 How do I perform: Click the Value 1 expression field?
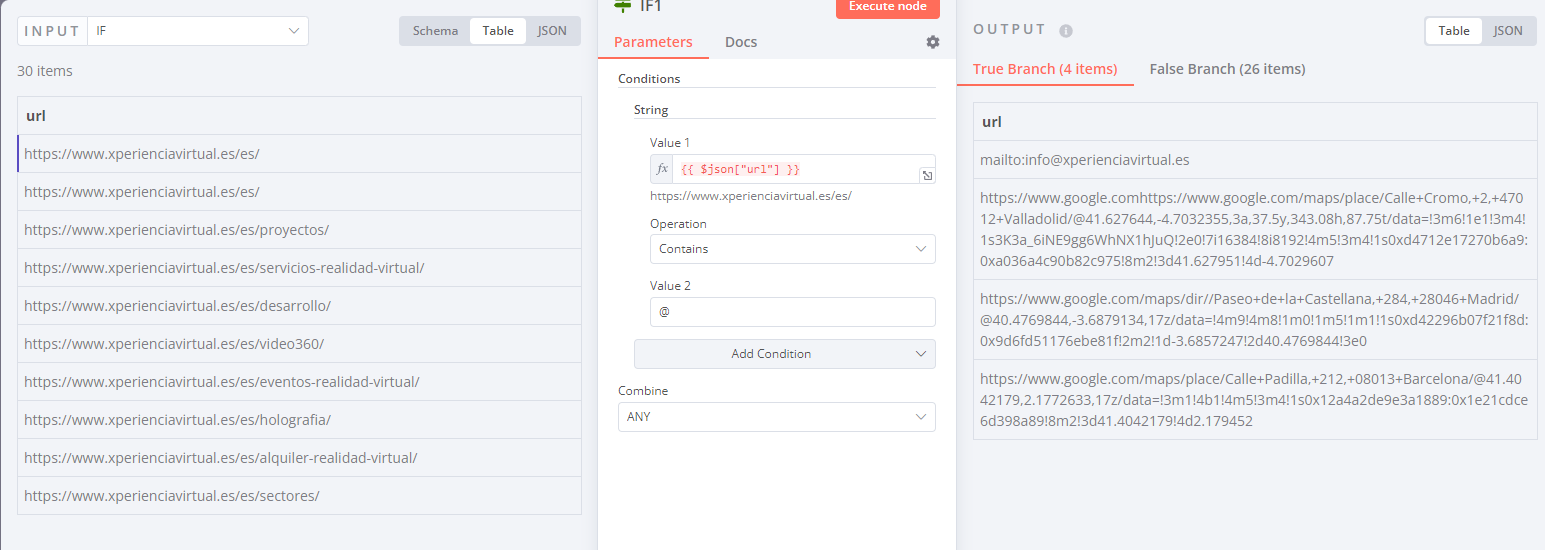tap(795, 169)
